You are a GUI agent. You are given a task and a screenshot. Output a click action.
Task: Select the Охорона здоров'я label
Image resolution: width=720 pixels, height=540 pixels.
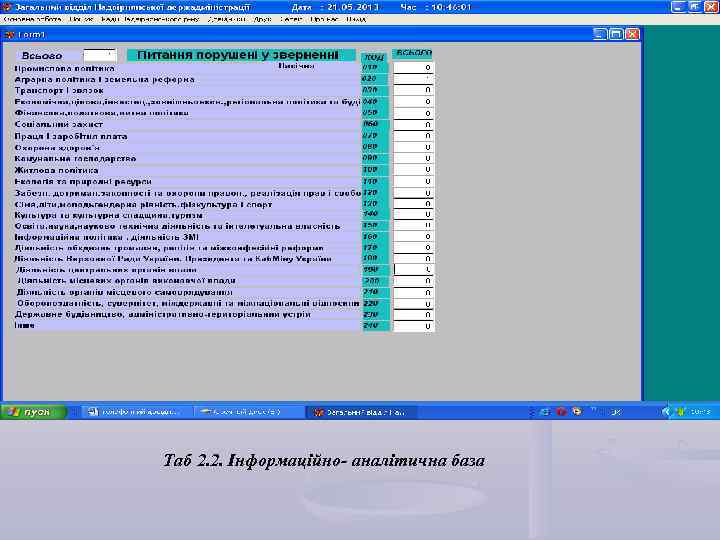(57, 147)
